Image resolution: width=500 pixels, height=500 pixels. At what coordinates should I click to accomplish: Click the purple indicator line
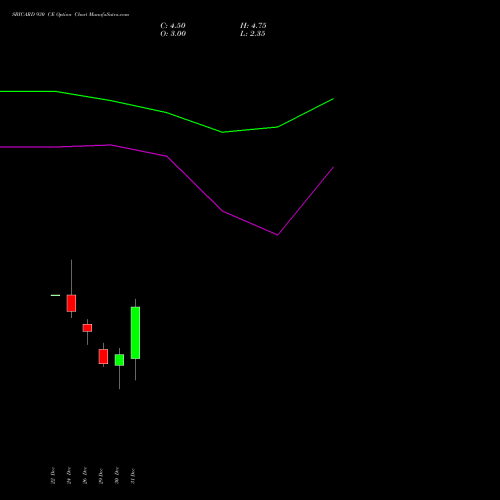point(167,156)
